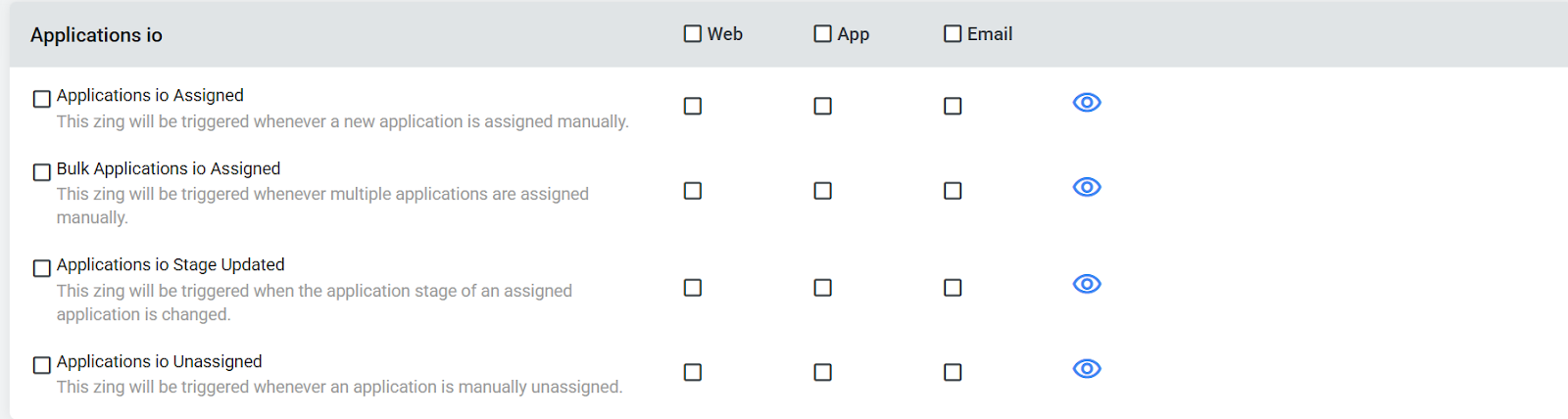Screen dimensions: 1568x419
Task: Check the Email header checkbox
Action: [953, 34]
